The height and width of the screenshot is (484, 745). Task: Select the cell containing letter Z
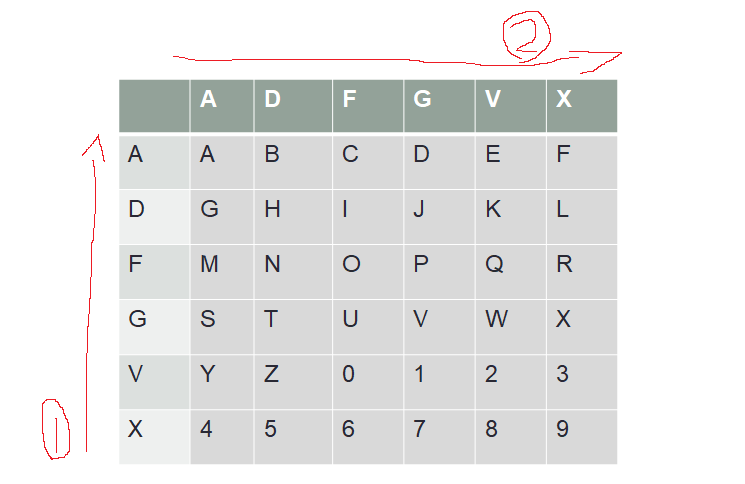(293, 382)
